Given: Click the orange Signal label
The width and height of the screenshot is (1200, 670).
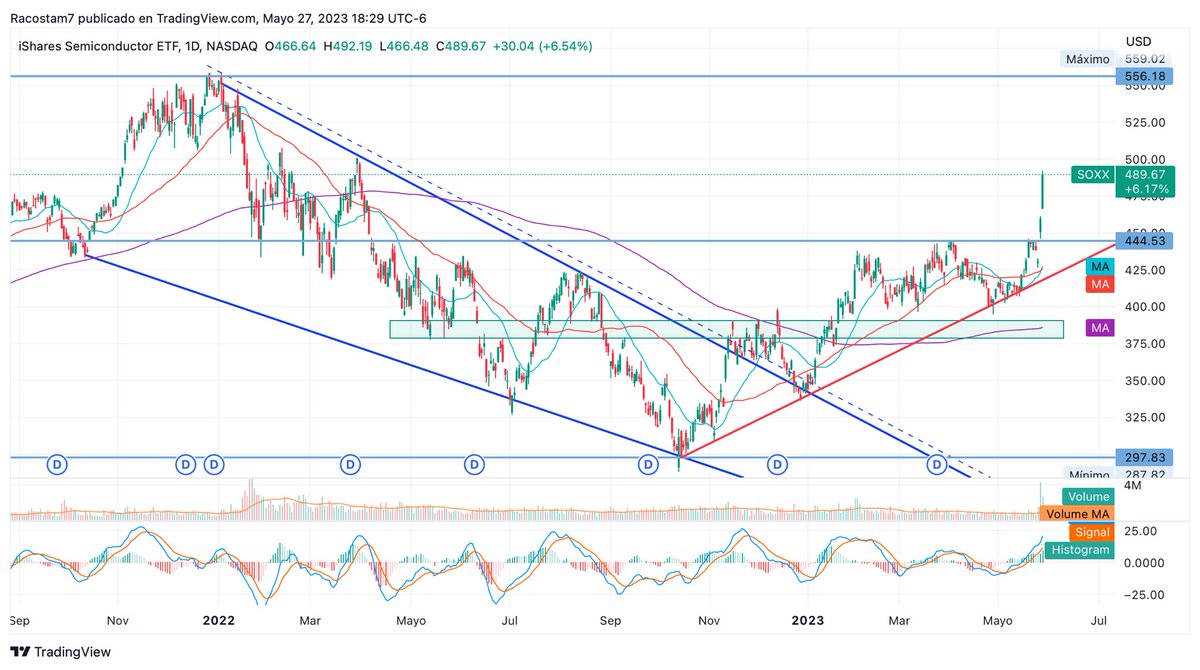Looking at the screenshot, I should pos(1092,533).
